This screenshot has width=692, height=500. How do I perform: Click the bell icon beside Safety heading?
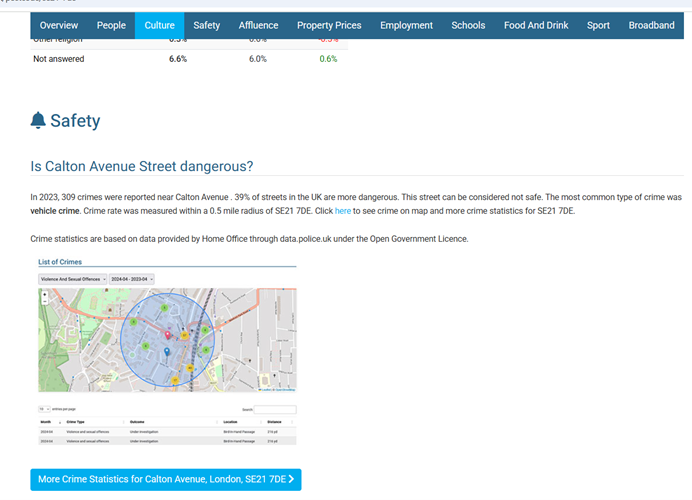[38, 121]
